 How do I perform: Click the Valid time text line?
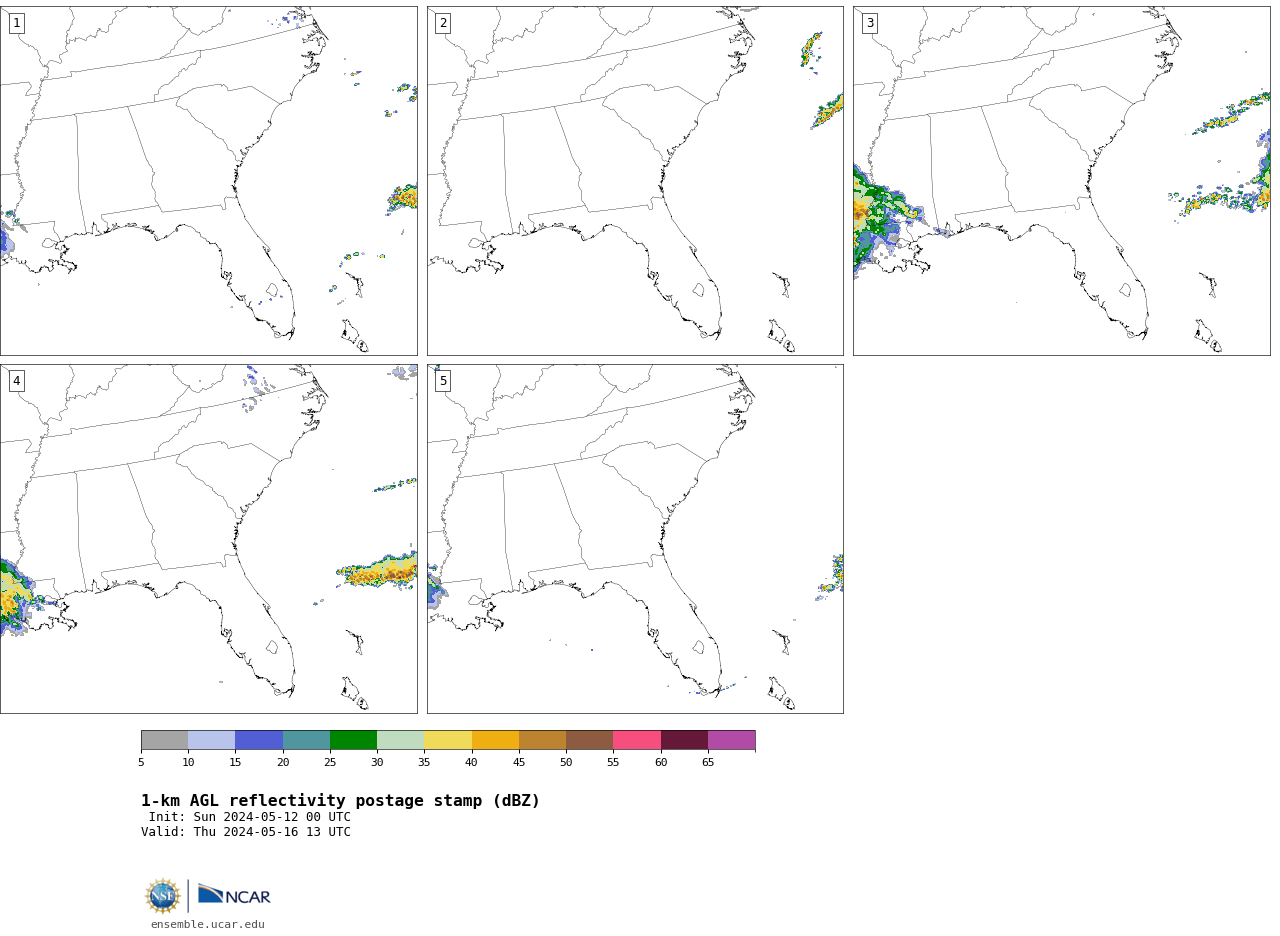246,832
